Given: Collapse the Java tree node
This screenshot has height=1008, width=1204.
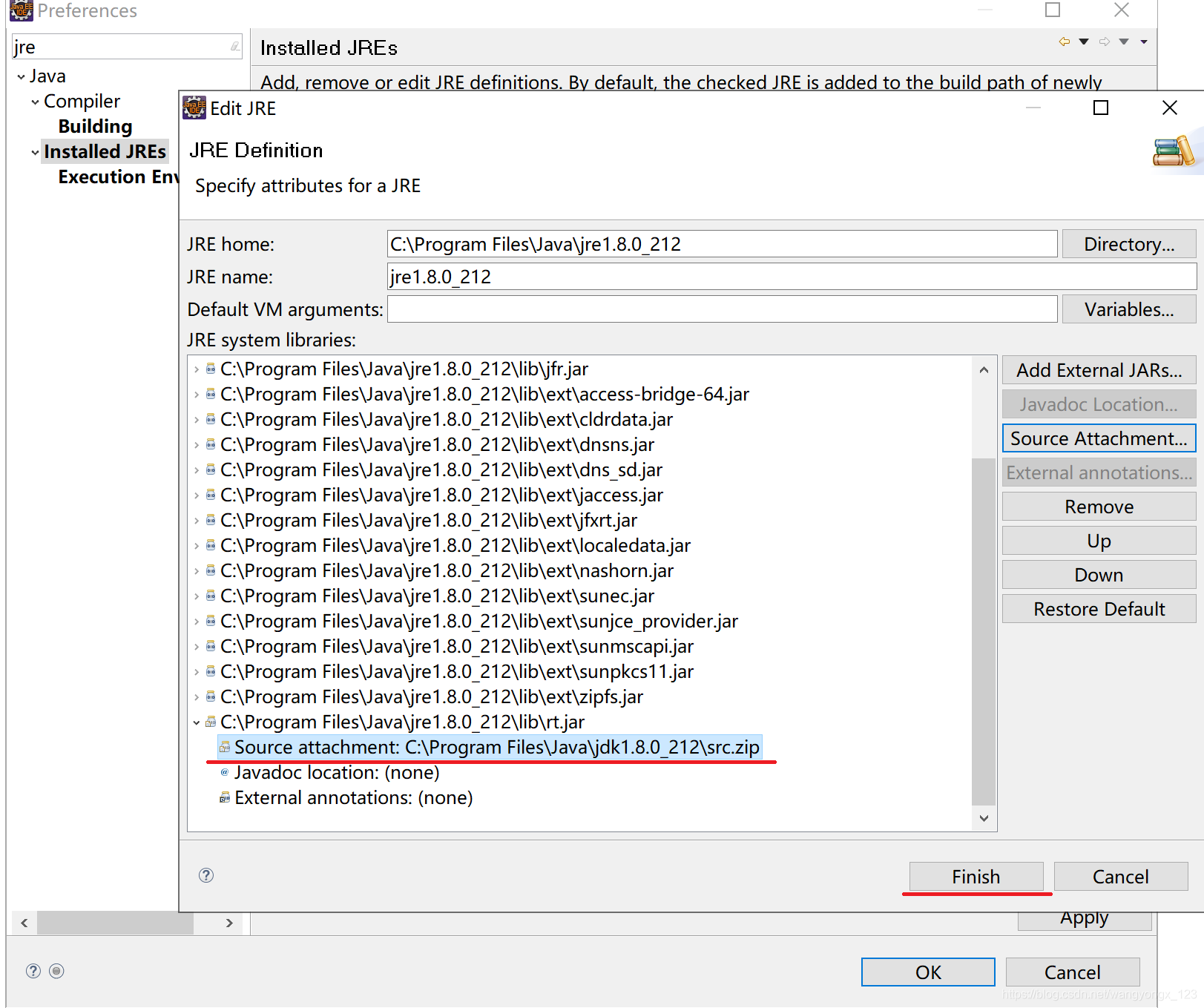Looking at the screenshot, I should (x=21, y=77).
